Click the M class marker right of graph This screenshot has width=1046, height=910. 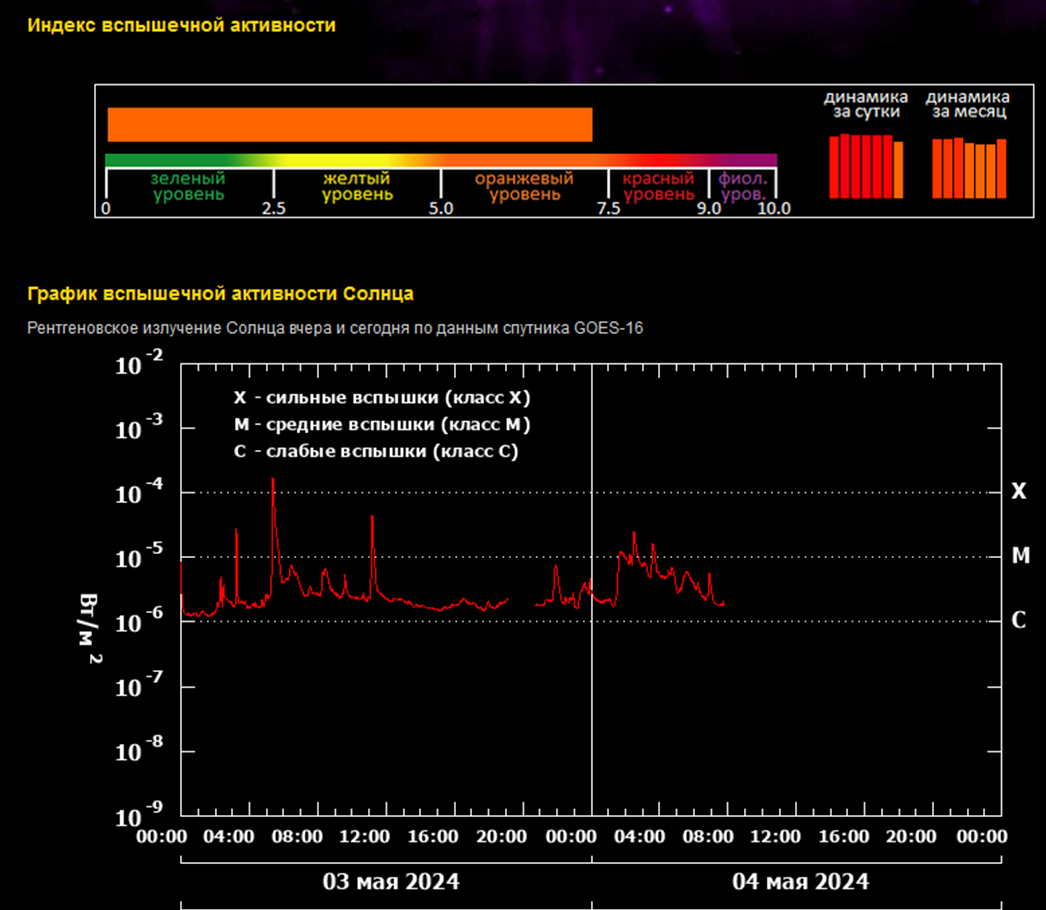coord(1020,556)
